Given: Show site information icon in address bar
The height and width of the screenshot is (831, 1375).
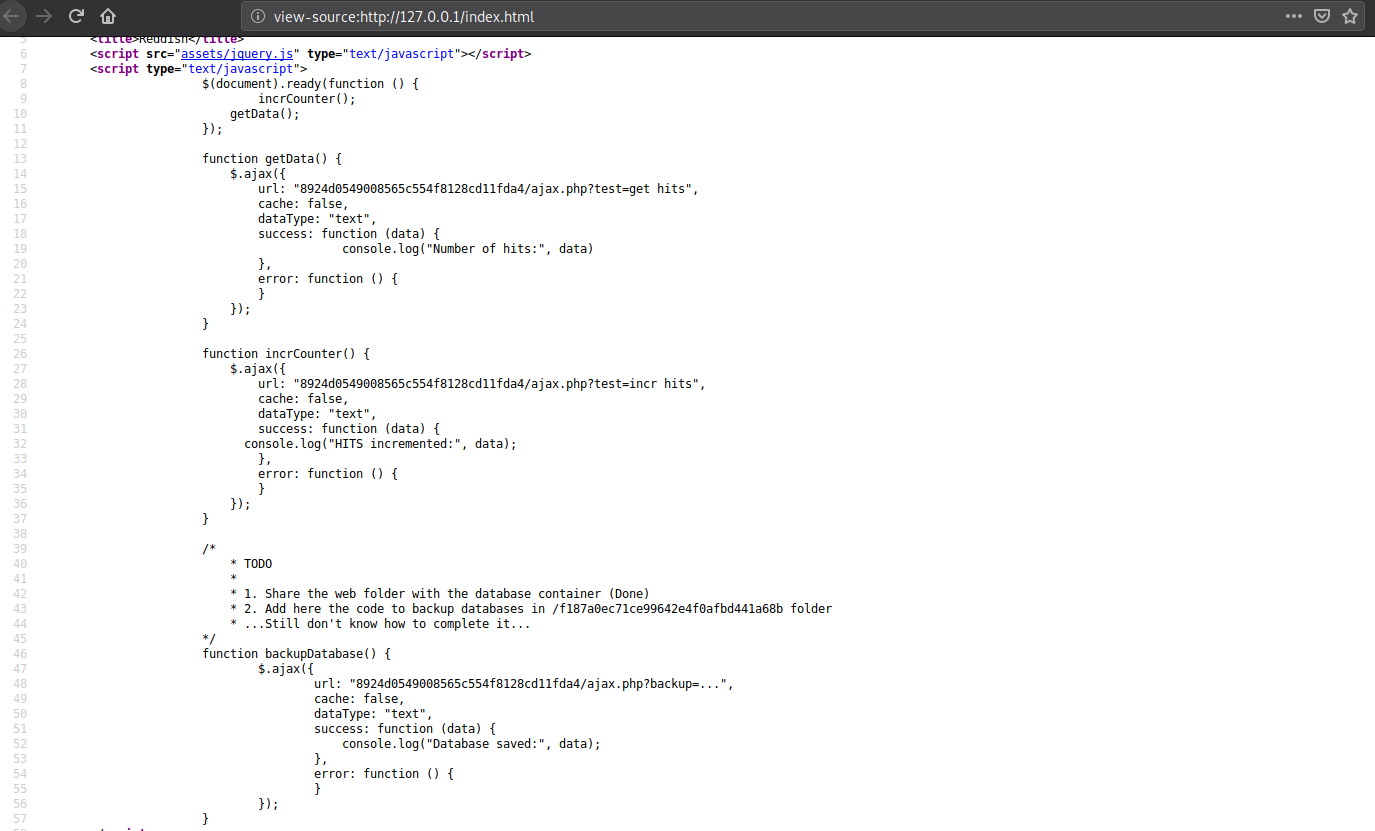Looking at the screenshot, I should pyautogui.click(x=257, y=17).
